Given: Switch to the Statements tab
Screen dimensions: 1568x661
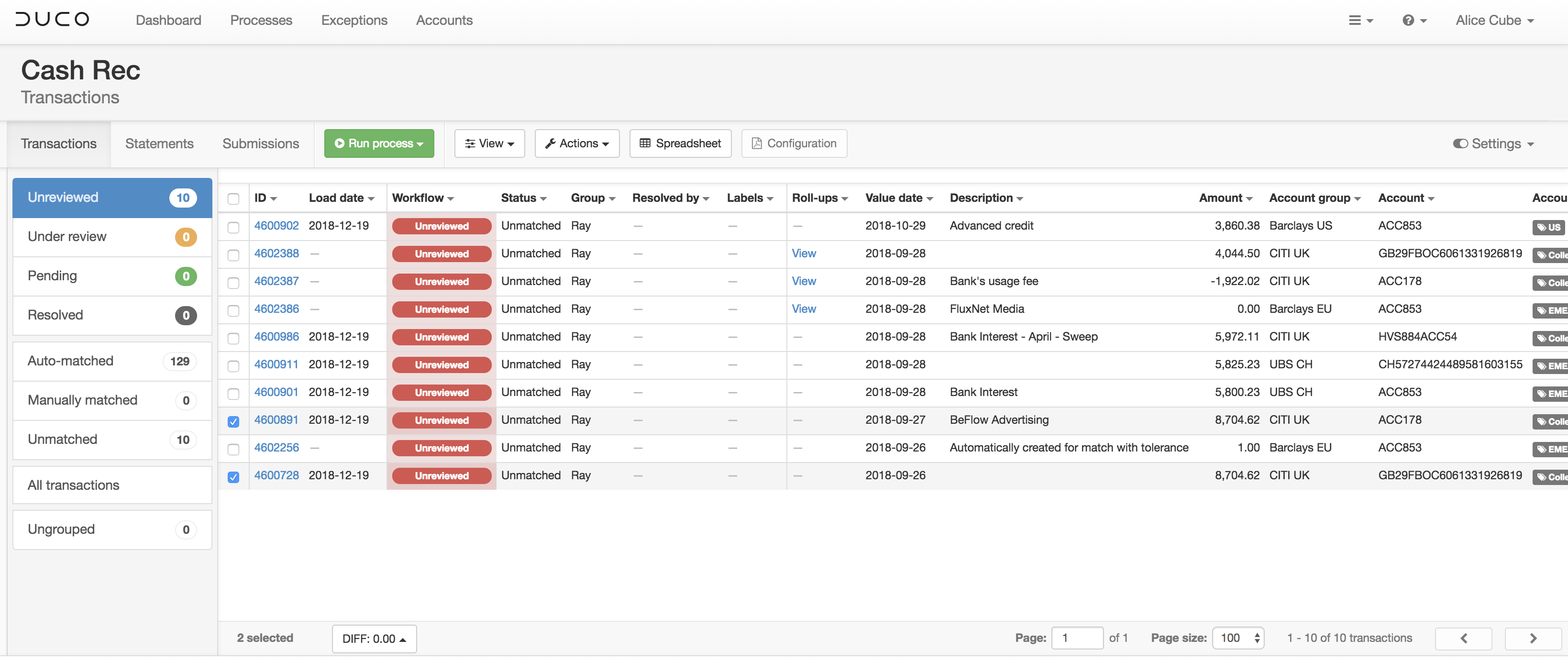Looking at the screenshot, I should pyautogui.click(x=159, y=143).
